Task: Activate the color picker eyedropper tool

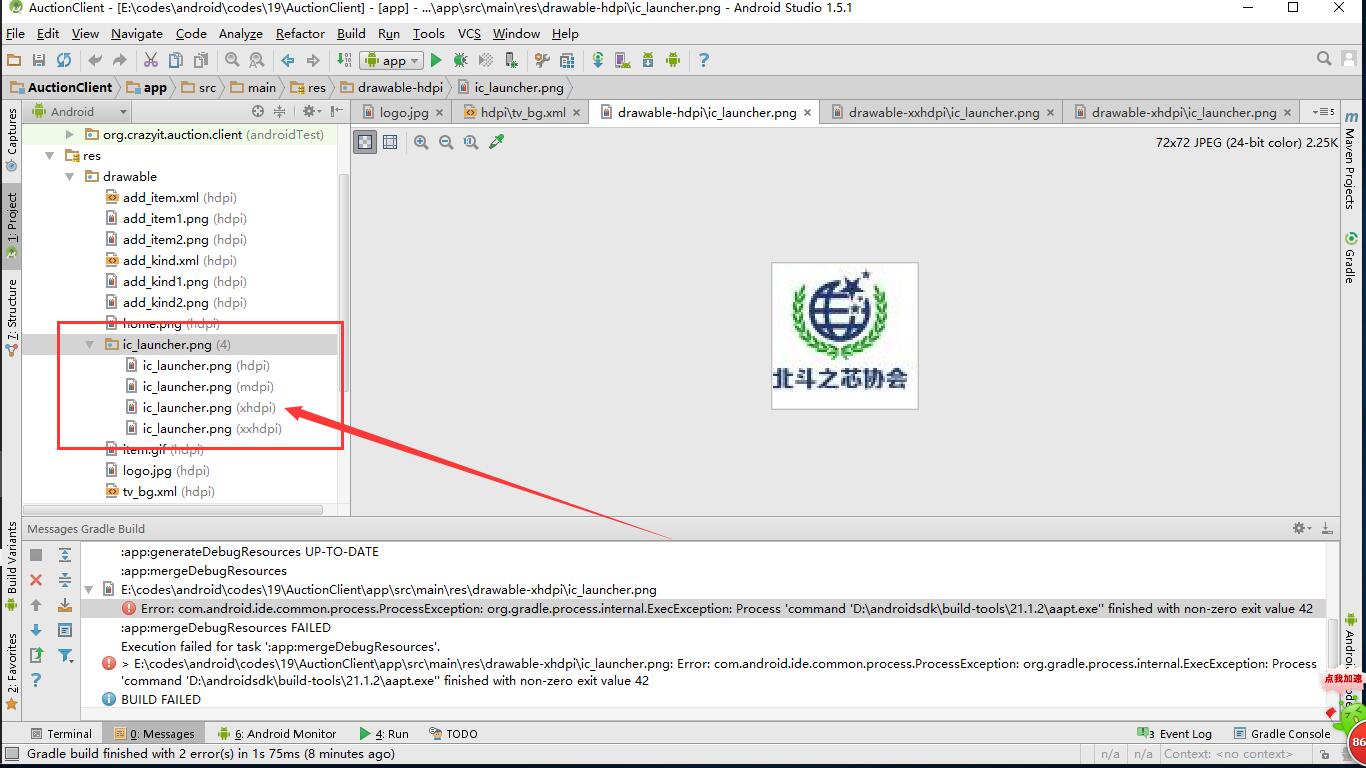Action: [496, 142]
